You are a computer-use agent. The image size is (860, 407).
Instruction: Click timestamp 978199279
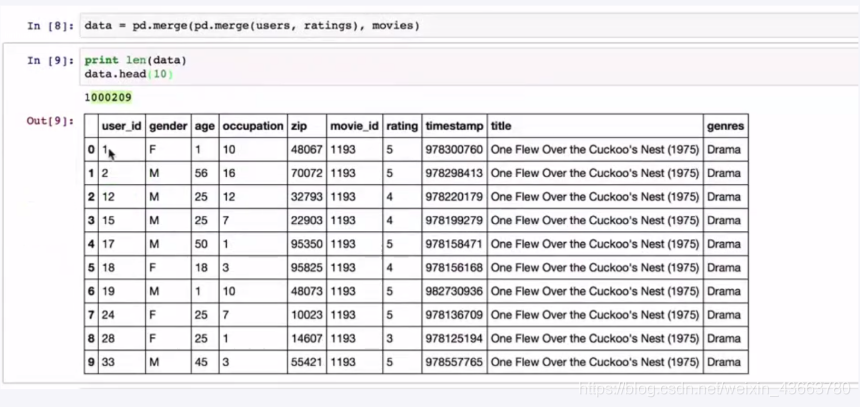[x=454, y=221]
